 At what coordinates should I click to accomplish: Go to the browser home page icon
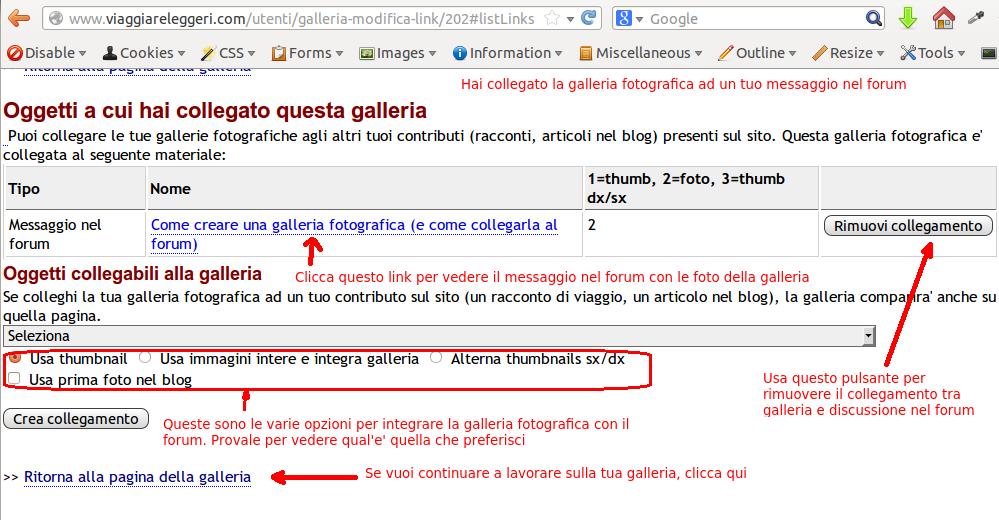943,18
